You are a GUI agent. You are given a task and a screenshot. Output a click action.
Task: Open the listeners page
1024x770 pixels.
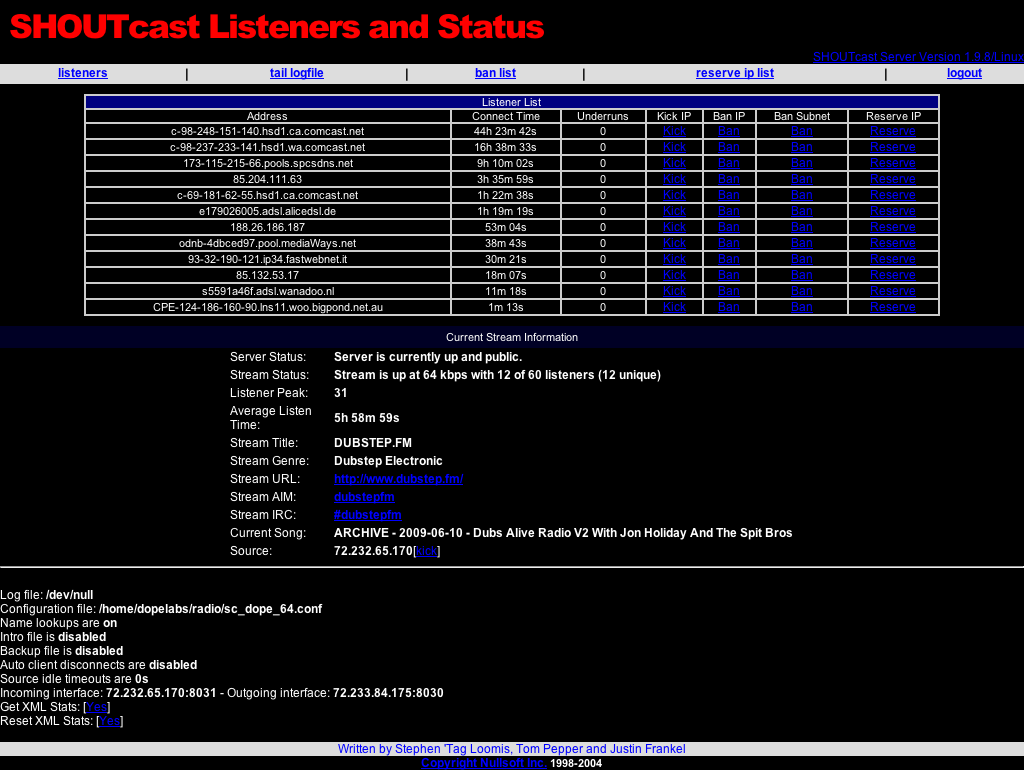(x=82, y=73)
